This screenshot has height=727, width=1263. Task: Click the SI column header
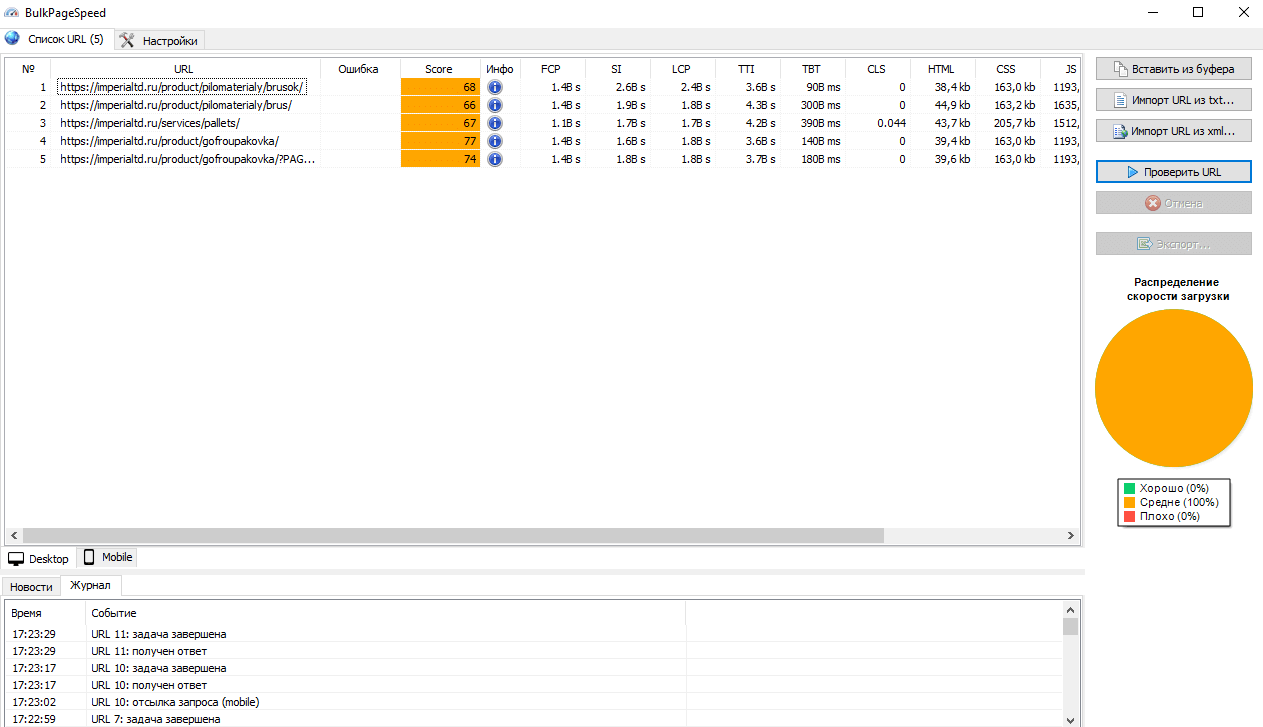point(617,69)
